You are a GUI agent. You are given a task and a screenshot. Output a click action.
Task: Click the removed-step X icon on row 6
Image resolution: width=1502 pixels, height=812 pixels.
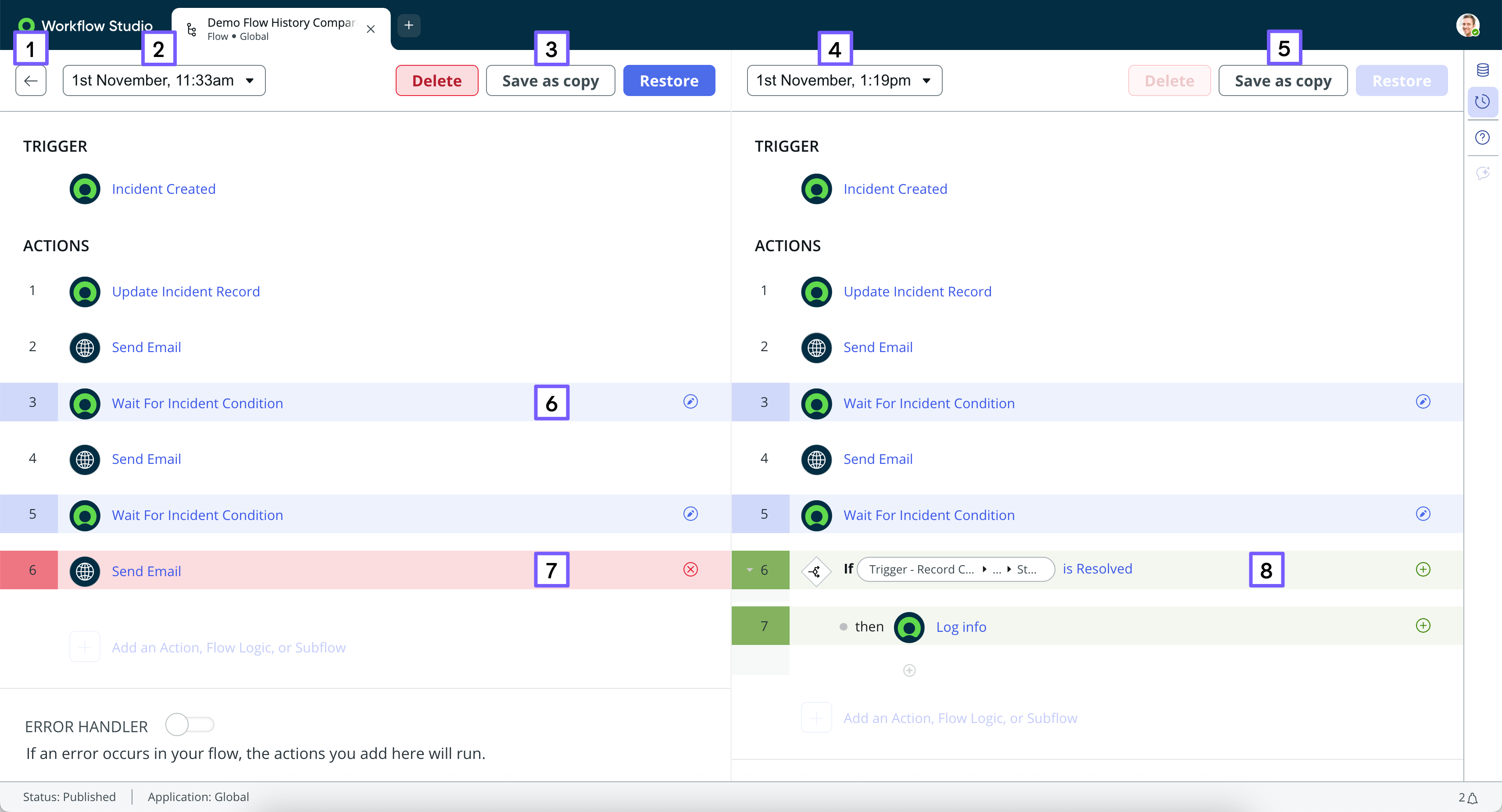(x=690, y=570)
